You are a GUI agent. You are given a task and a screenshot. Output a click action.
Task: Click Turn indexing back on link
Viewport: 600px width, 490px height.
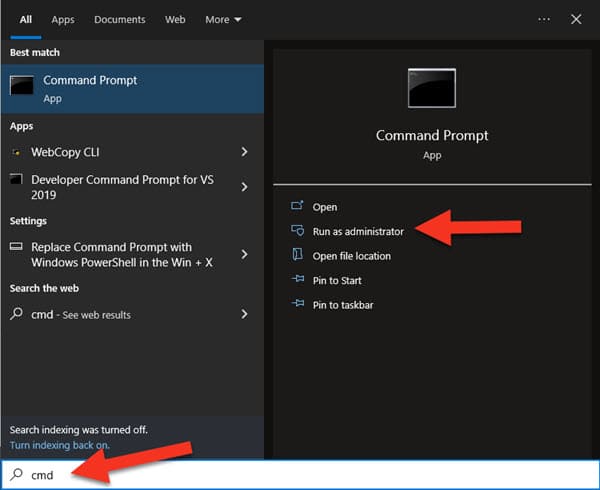pyautogui.click(x=59, y=445)
